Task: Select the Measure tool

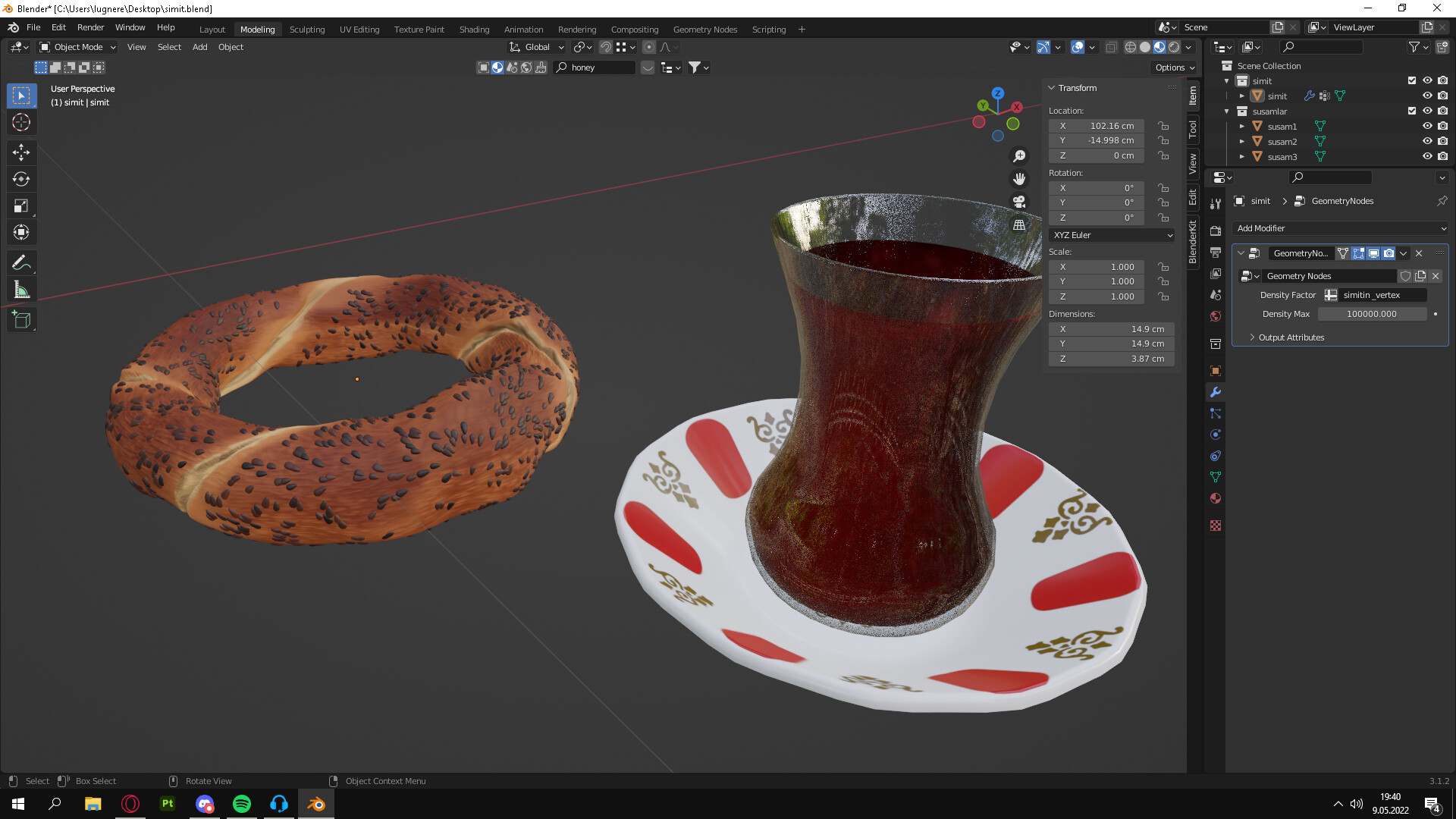Action: 21,289
